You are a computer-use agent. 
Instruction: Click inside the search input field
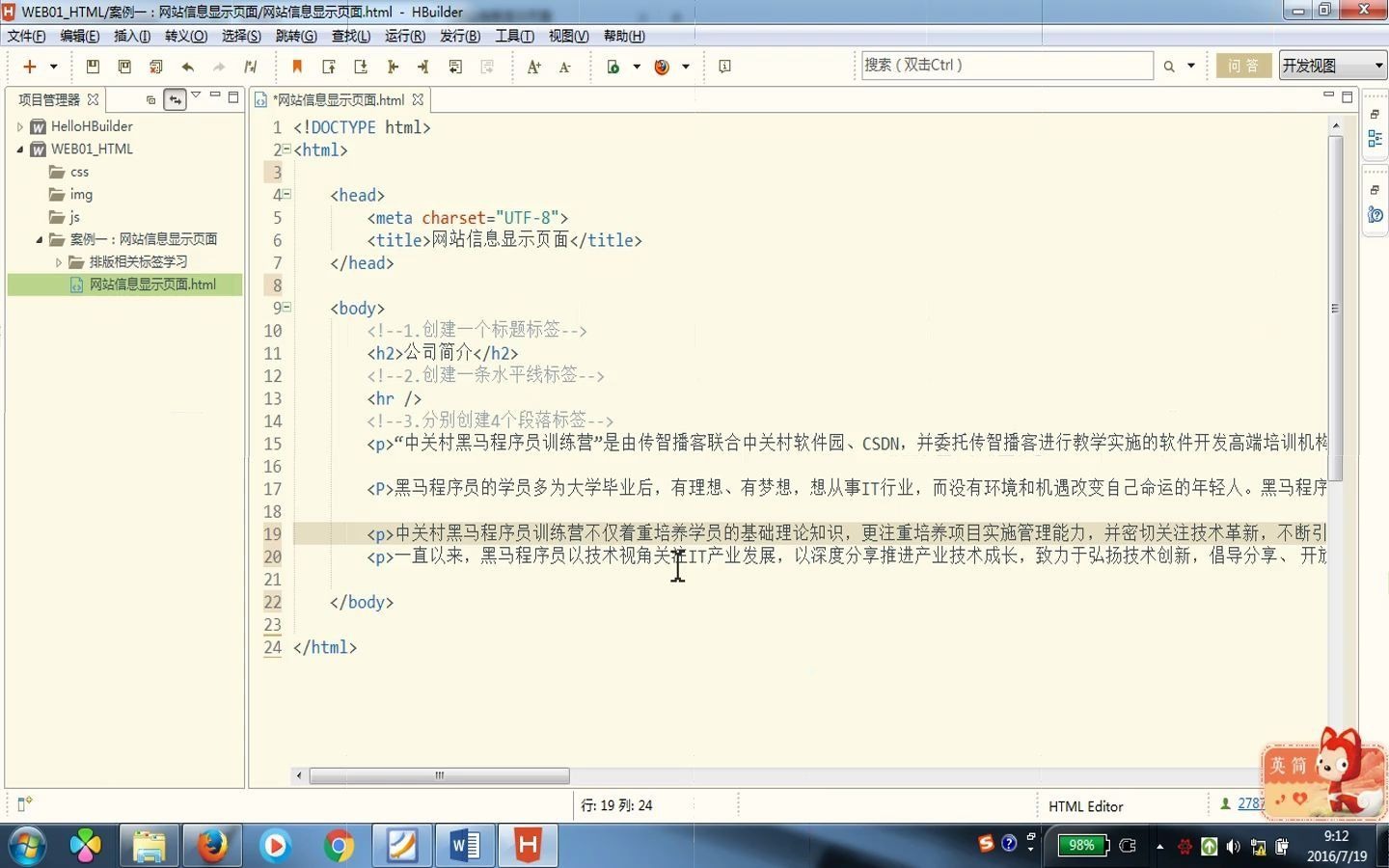[1006, 66]
